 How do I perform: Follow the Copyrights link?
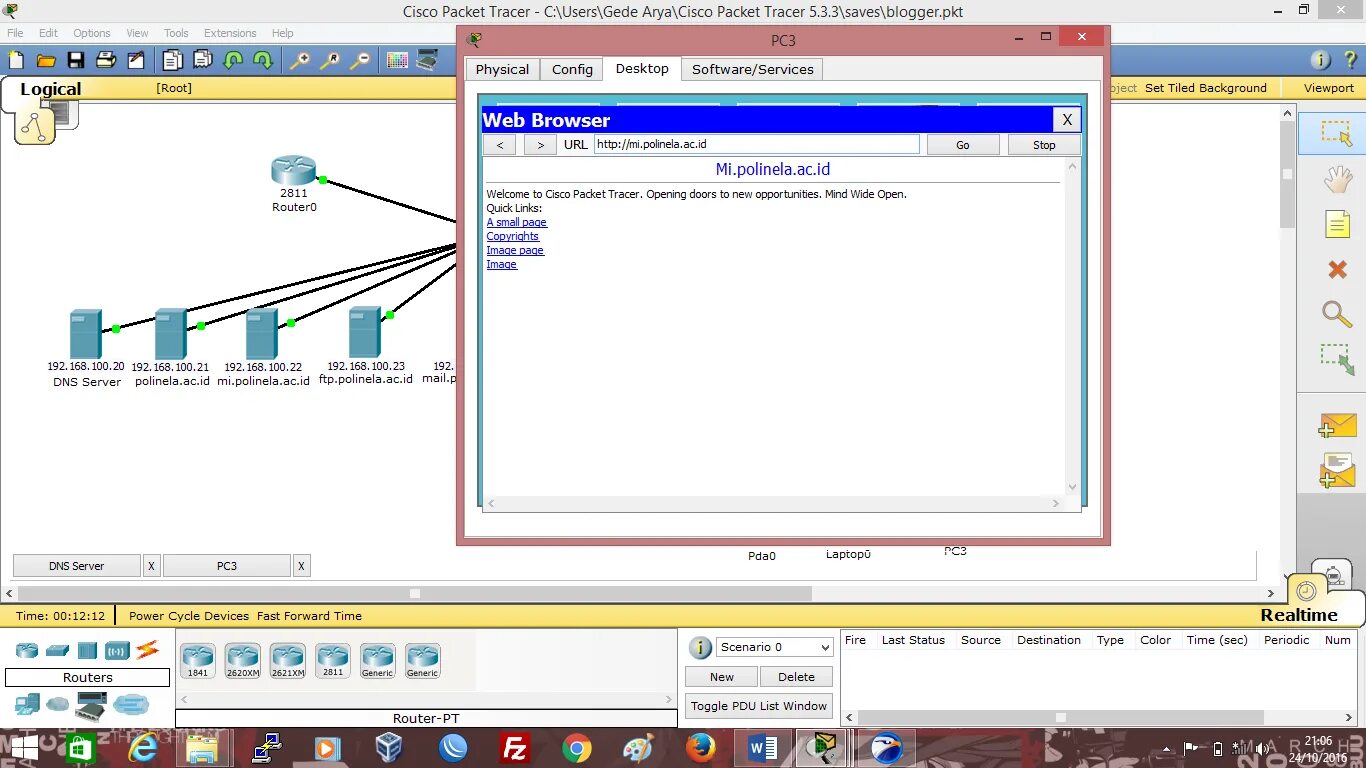513,236
